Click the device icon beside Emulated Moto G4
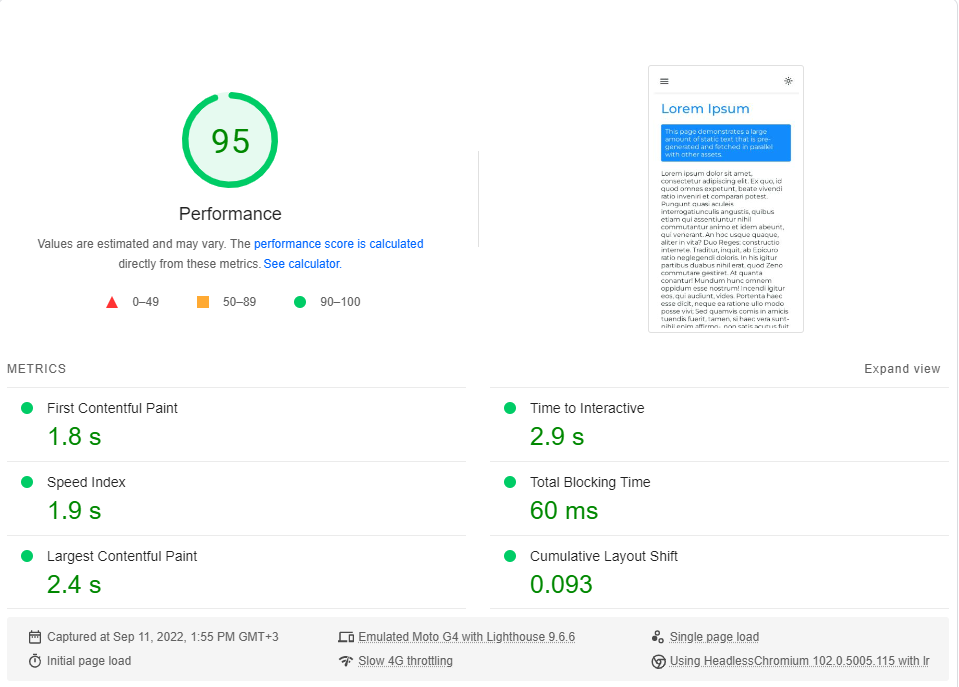The height and width of the screenshot is (687, 959). 345,636
